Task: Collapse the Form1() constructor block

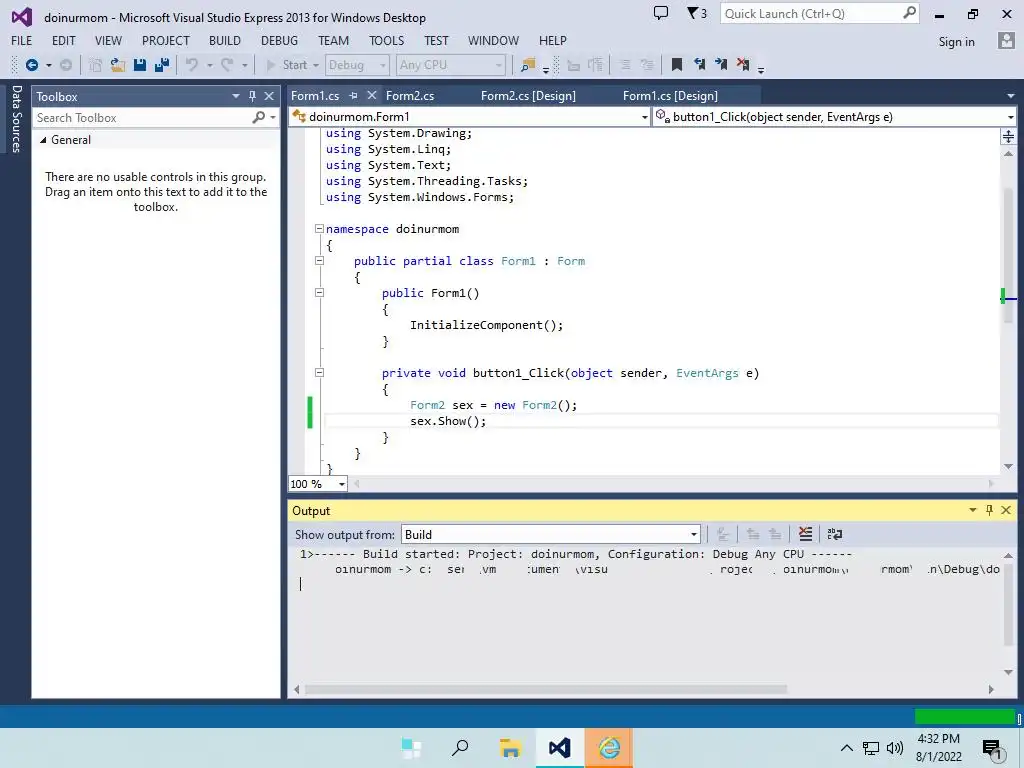Action: coord(319,293)
